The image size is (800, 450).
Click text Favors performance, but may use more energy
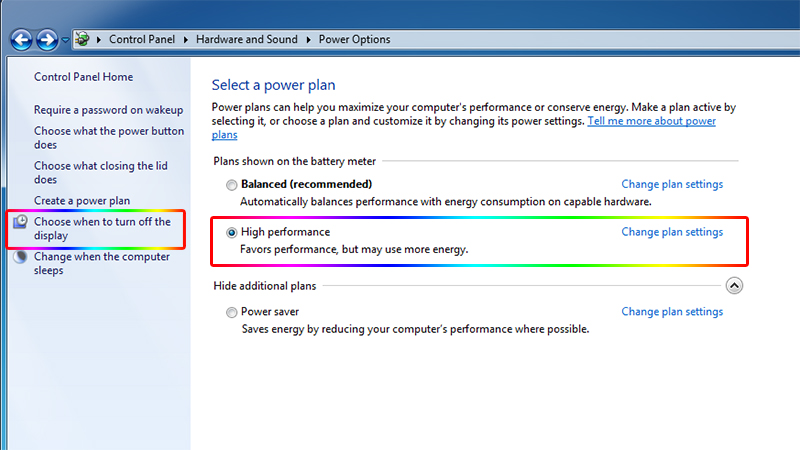pos(354,249)
